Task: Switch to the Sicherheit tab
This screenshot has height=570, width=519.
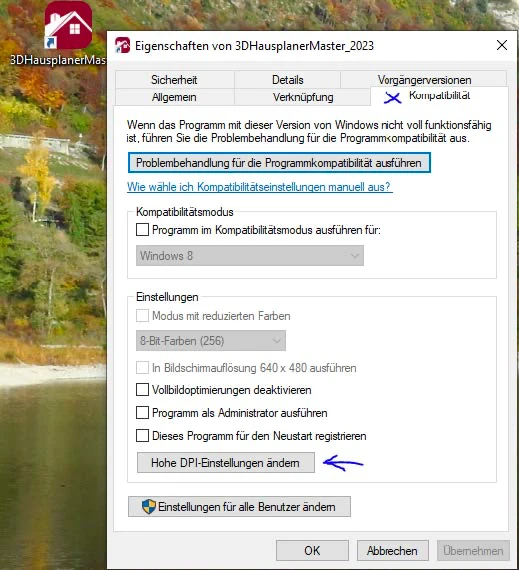Action: click(174, 80)
